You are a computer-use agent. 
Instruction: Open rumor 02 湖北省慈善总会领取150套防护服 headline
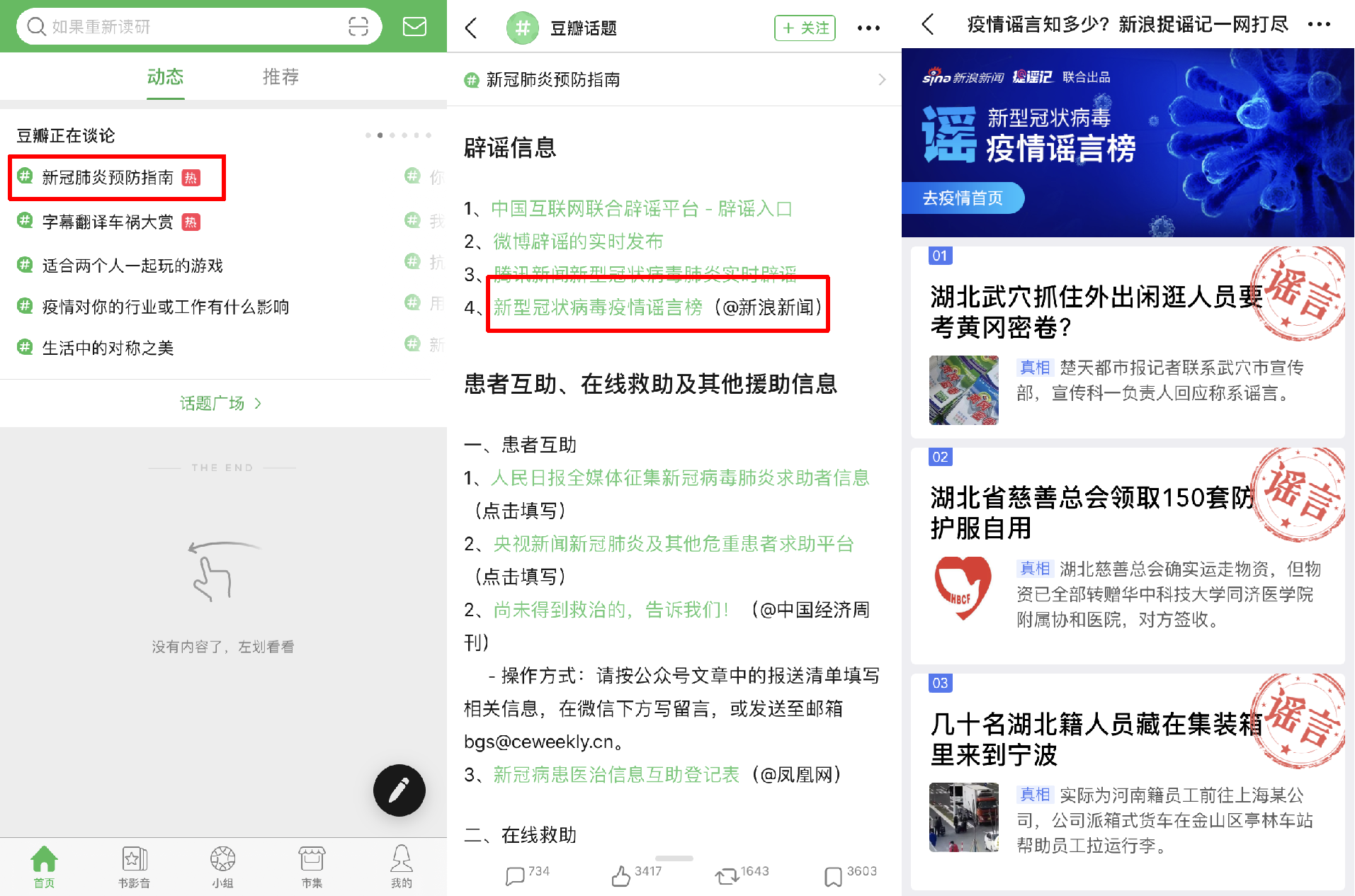(x=1092, y=512)
